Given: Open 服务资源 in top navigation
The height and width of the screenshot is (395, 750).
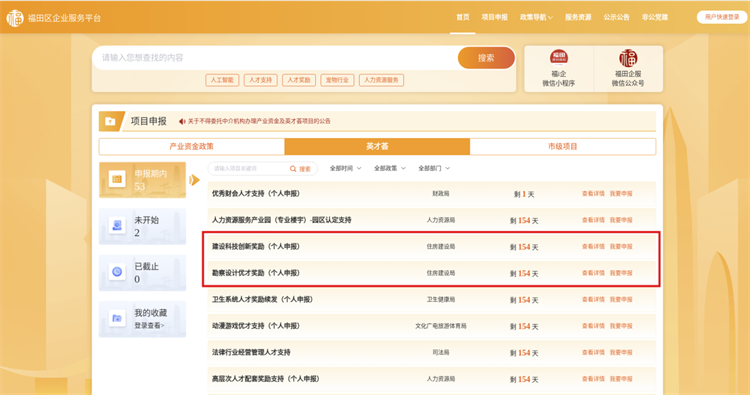Looking at the screenshot, I should [x=578, y=17].
